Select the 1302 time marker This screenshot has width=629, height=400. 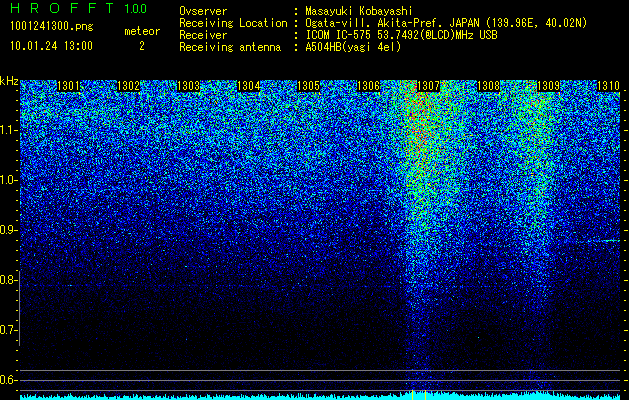(x=128, y=86)
